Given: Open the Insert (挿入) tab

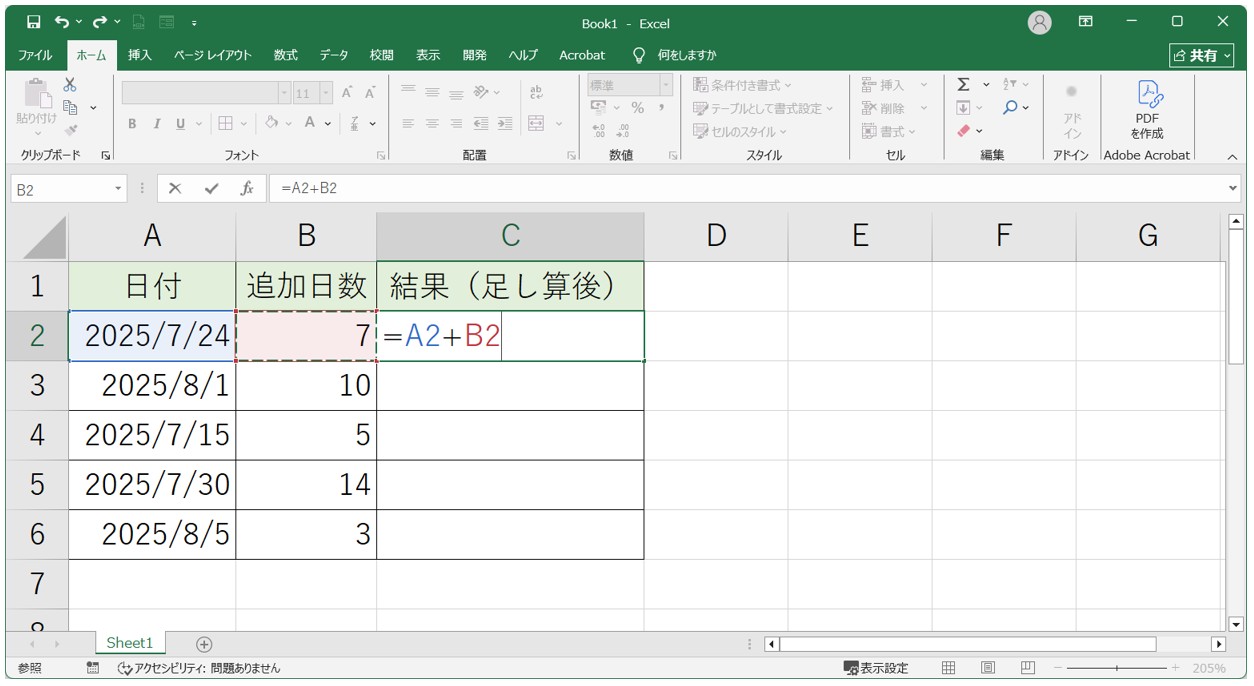Looking at the screenshot, I should point(140,55).
